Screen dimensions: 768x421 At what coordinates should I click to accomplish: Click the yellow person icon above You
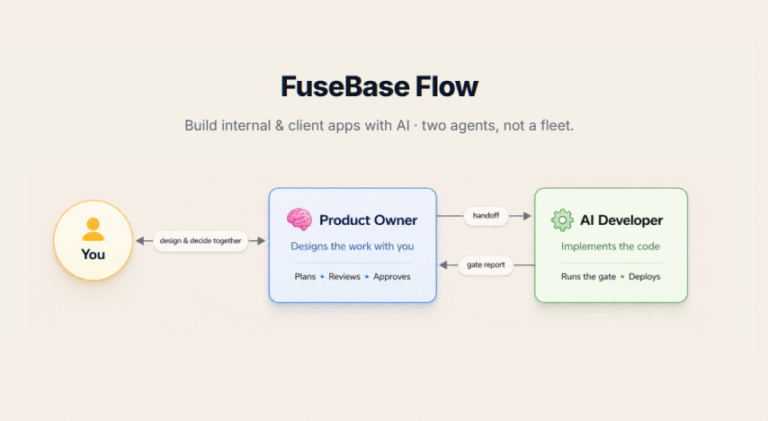[x=93, y=229]
